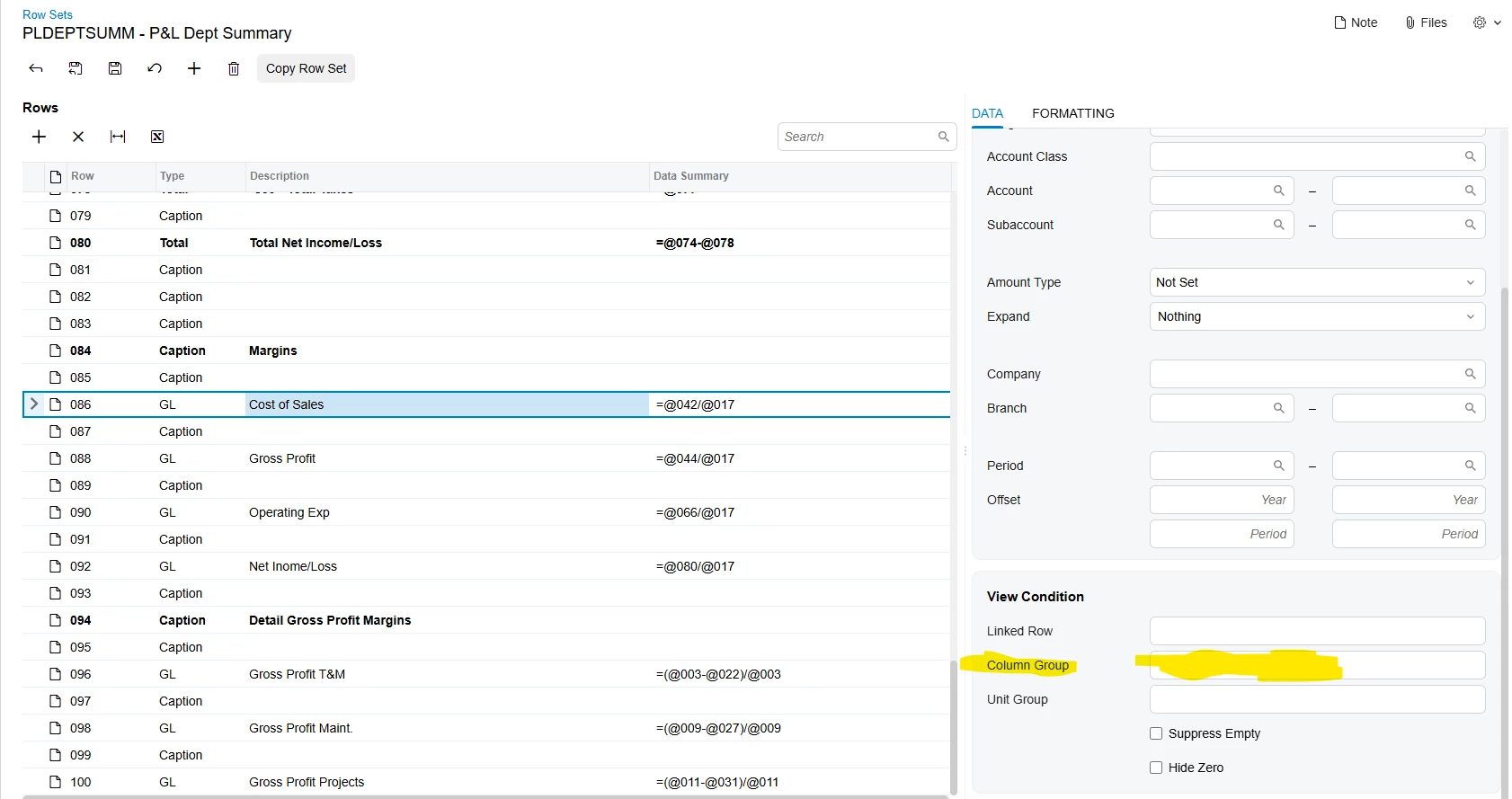Click the =@042/@017 data summary cell

click(x=799, y=404)
